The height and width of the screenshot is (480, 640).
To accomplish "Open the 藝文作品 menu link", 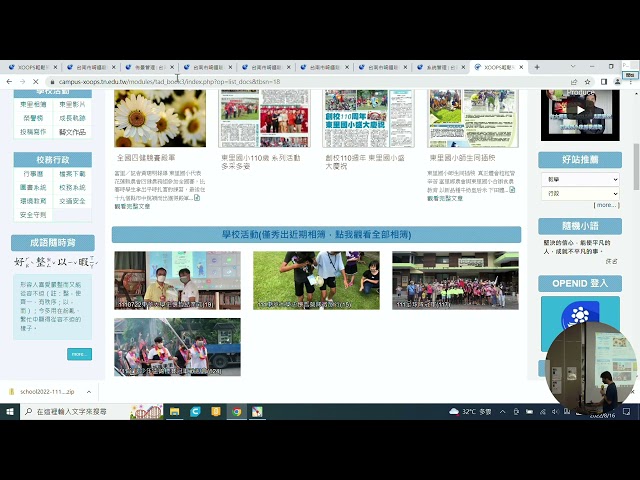I will 72,132.
